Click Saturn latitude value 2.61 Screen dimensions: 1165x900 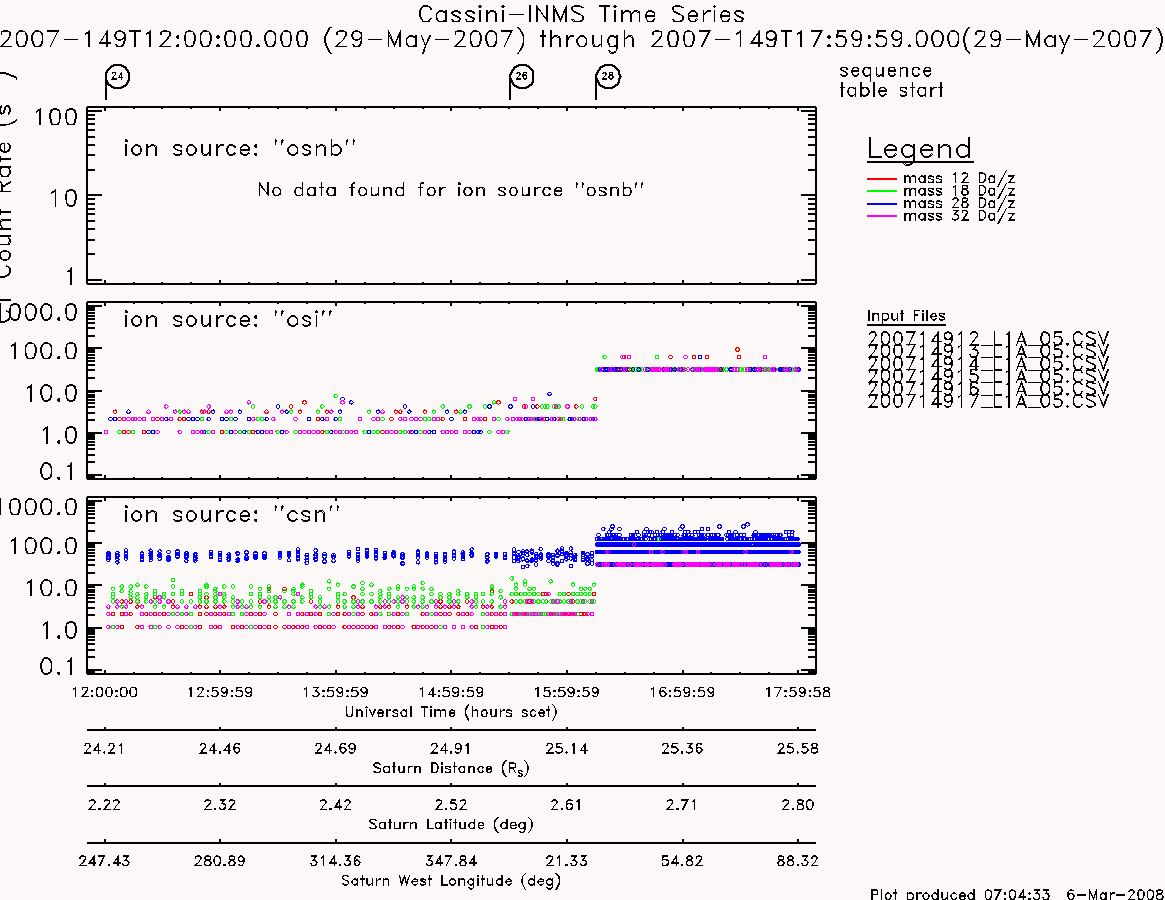(567, 805)
